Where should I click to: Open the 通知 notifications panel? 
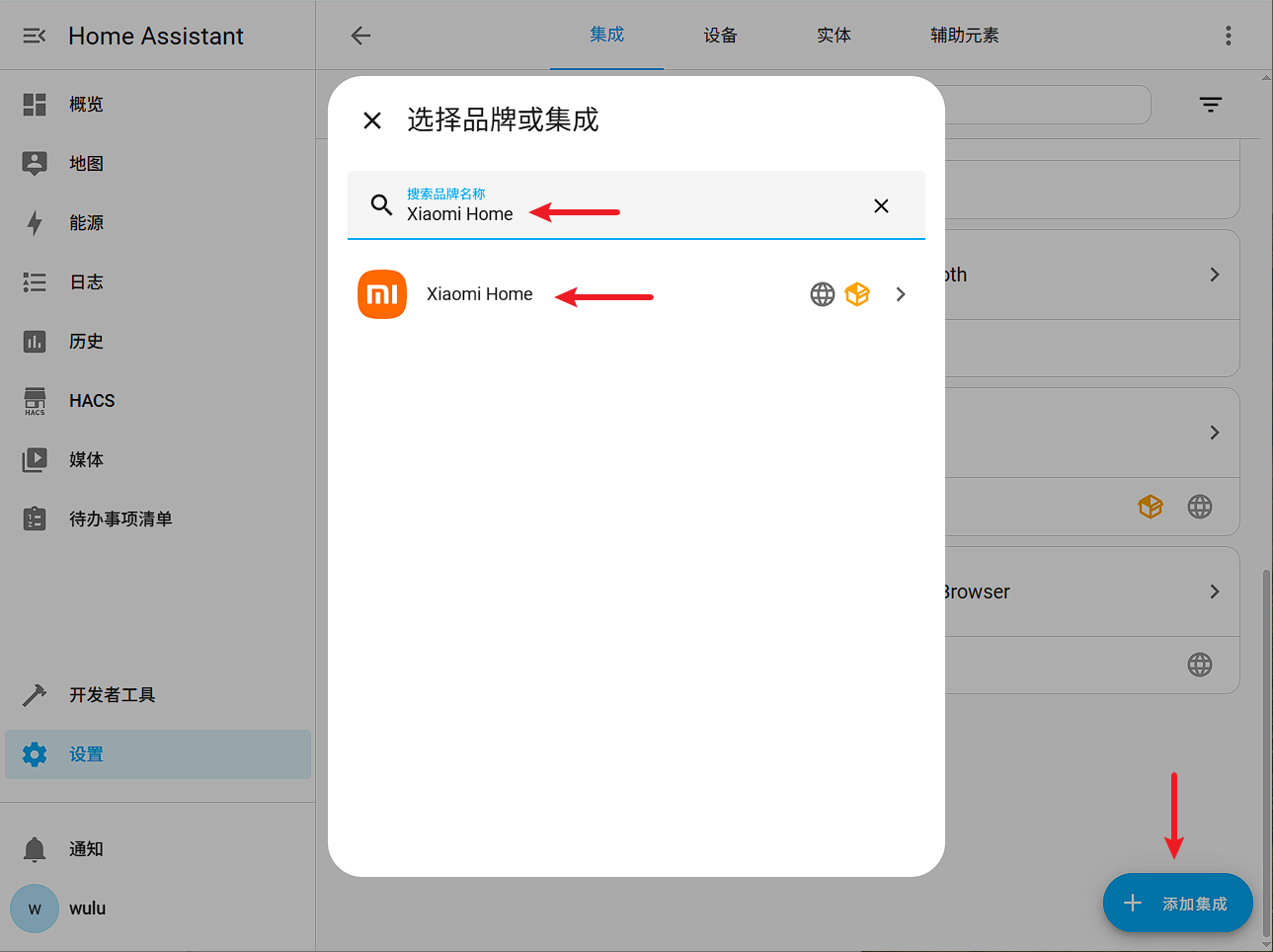(158, 848)
